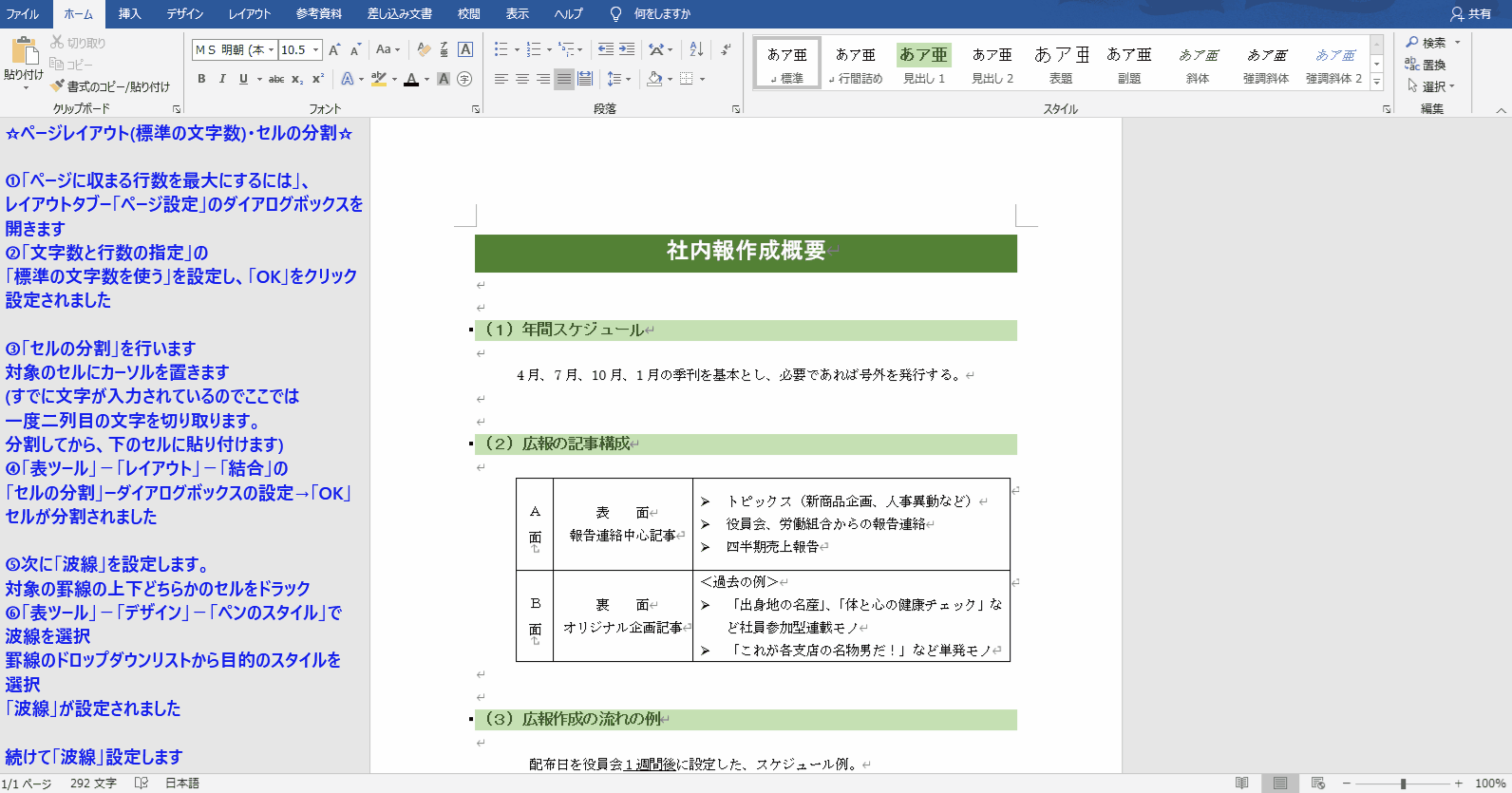
Task: Click the clear all formatting eraser icon
Action: pyautogui.click(x=424, y=49)
